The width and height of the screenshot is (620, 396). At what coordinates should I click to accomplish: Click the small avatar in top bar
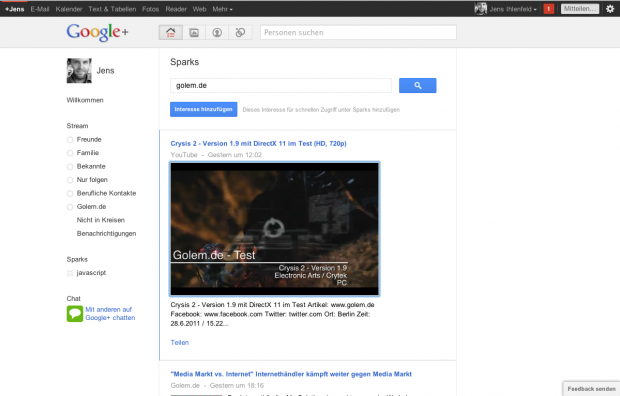tap(480, 9)
